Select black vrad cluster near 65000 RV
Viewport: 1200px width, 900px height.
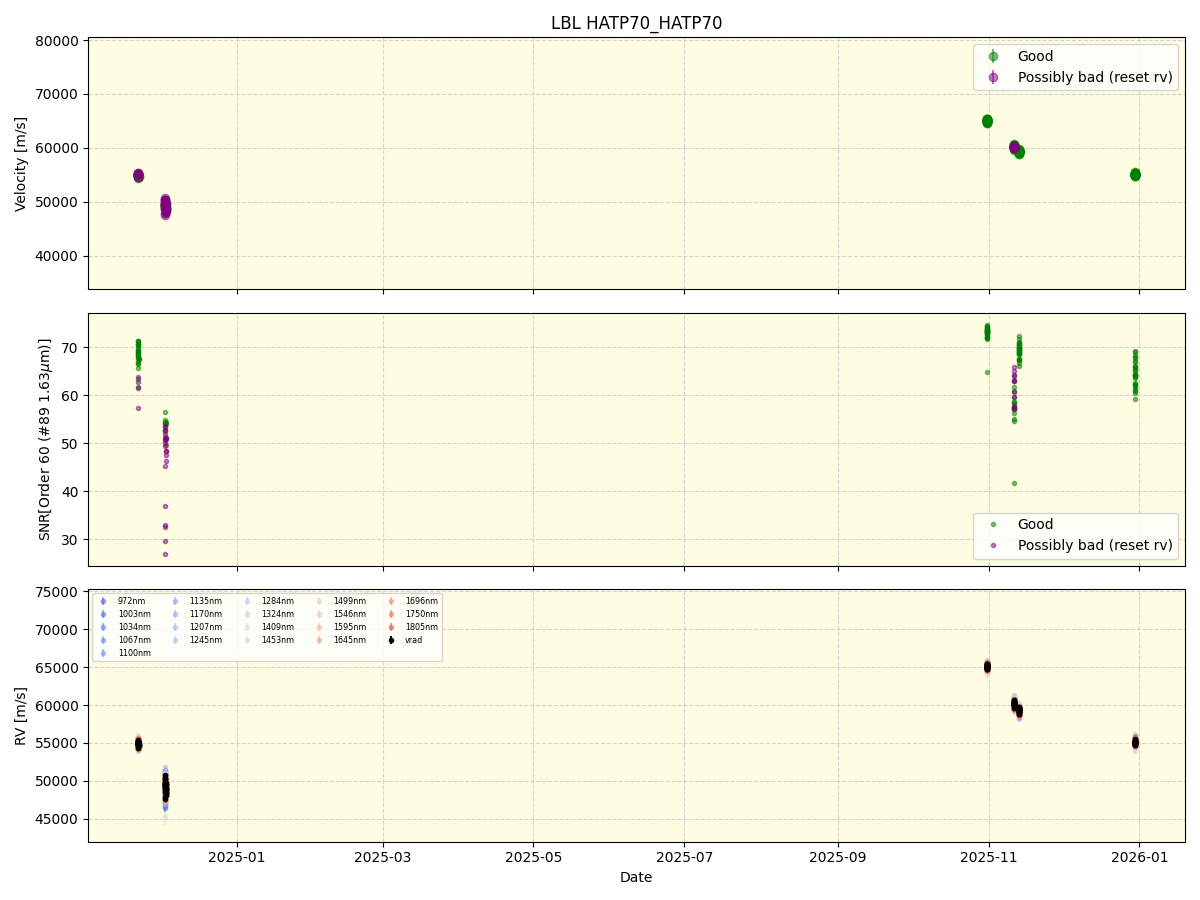click(987, 666)
